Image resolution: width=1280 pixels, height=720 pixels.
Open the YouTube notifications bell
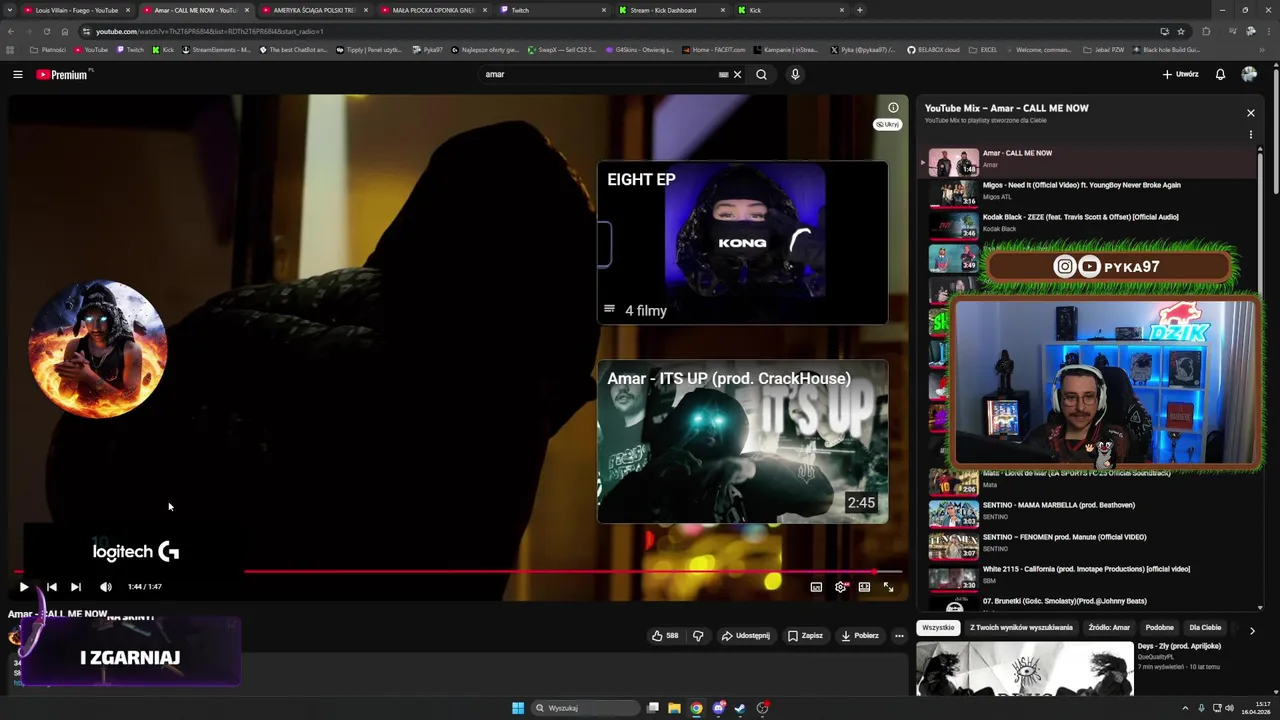(1220, 74)
